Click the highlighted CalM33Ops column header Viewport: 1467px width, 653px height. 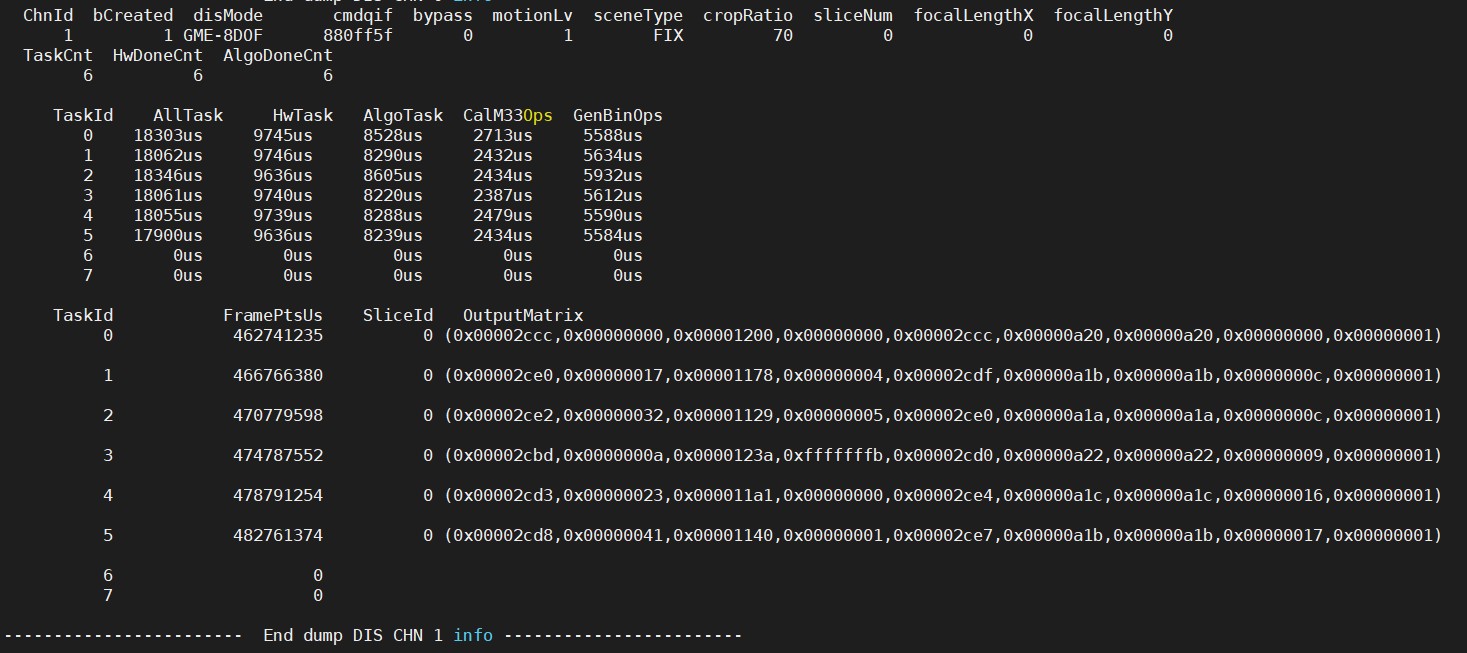[507, 115]
